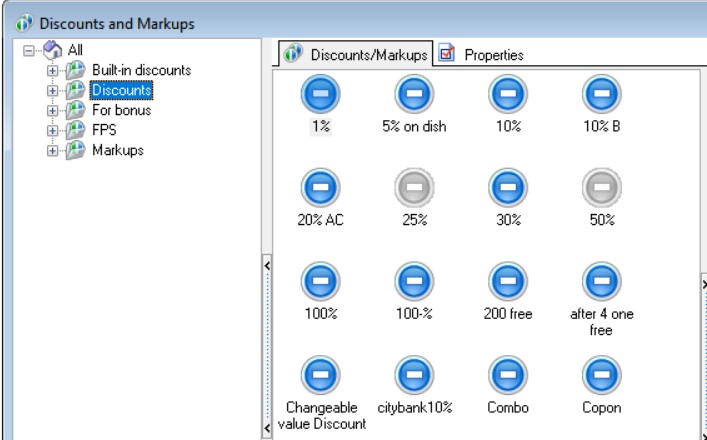Expand the Built-in discounts tree node

(x=52, y=71)
